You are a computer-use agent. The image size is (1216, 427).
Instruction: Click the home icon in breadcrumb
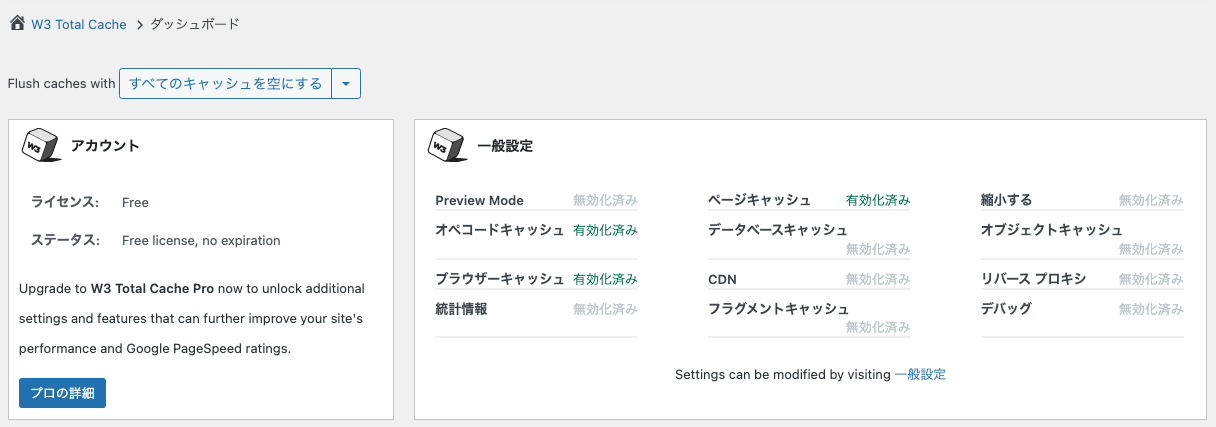tap(17, 23)
